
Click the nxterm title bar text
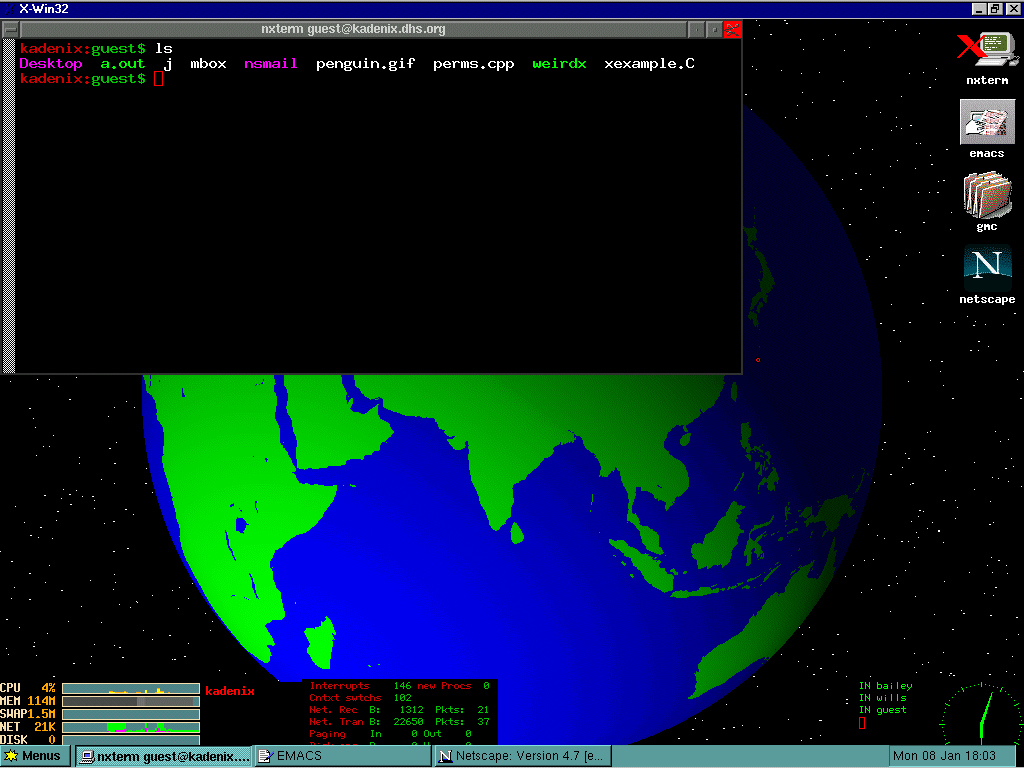[353, 29]
